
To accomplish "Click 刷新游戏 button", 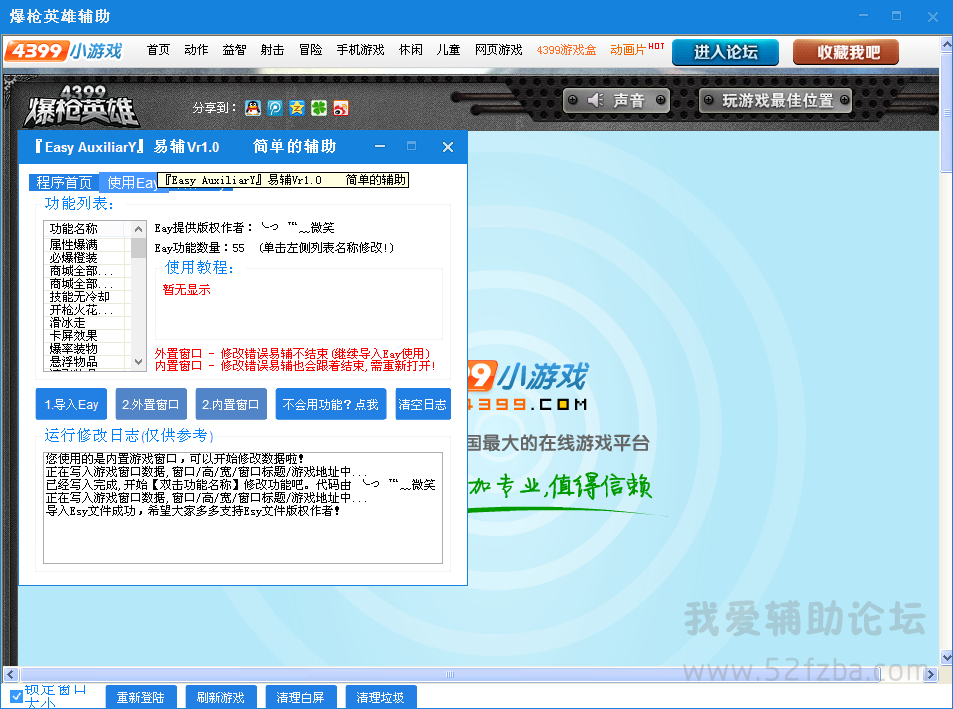I will (x=221, y=697).
